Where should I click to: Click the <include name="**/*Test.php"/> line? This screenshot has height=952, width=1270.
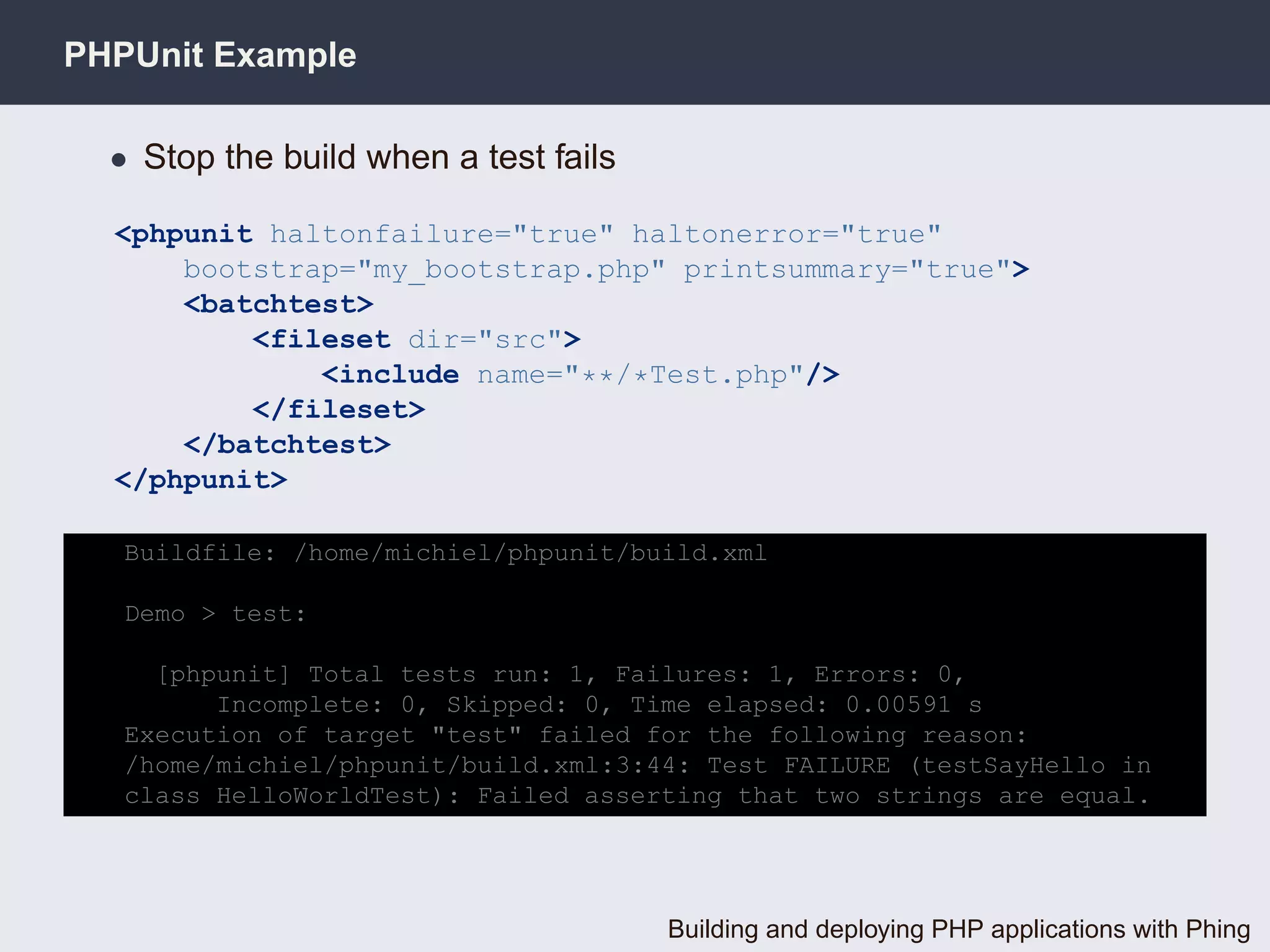tap(580, 375)
